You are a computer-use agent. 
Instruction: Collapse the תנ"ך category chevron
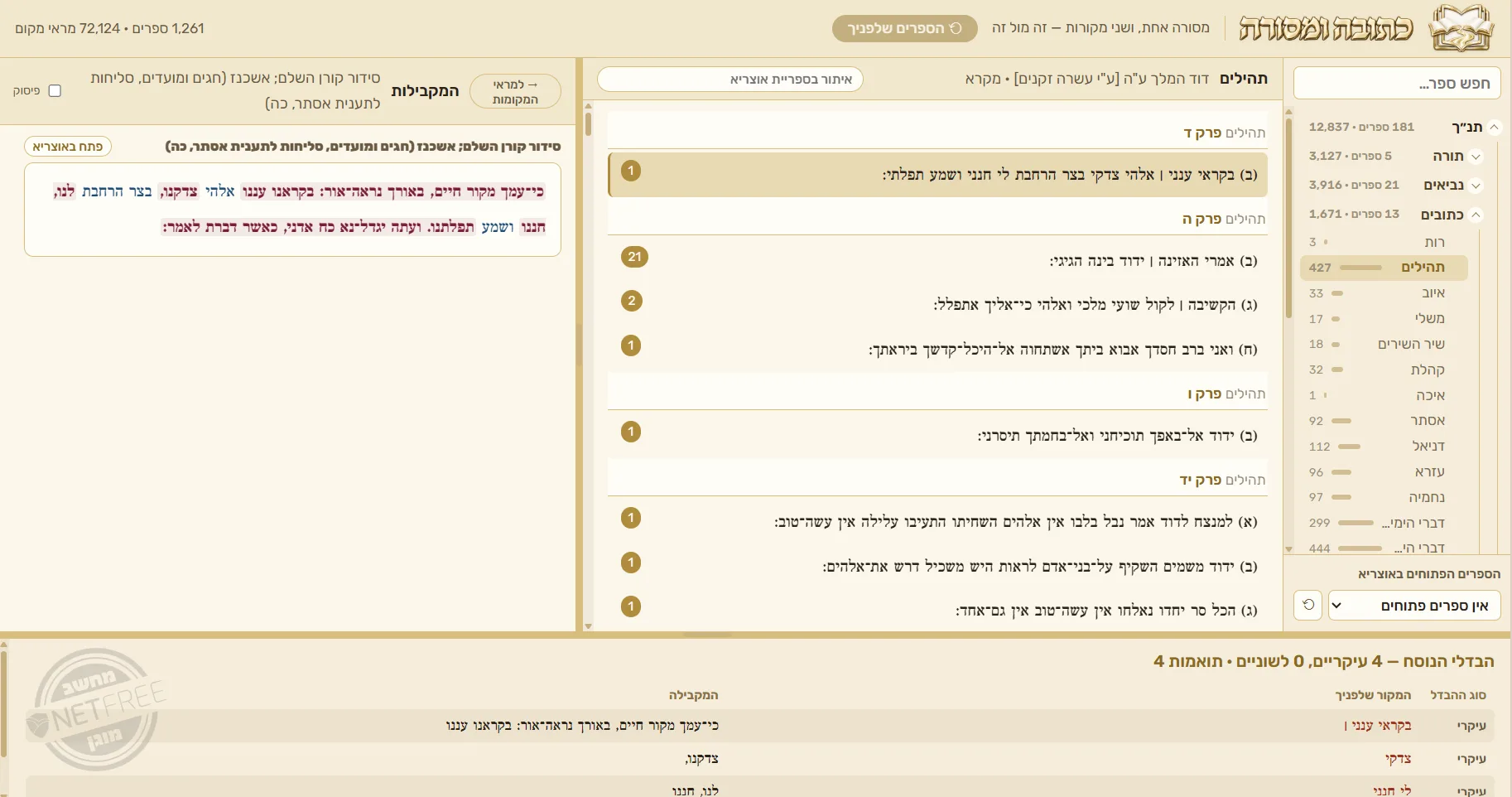click(1495, 127)
